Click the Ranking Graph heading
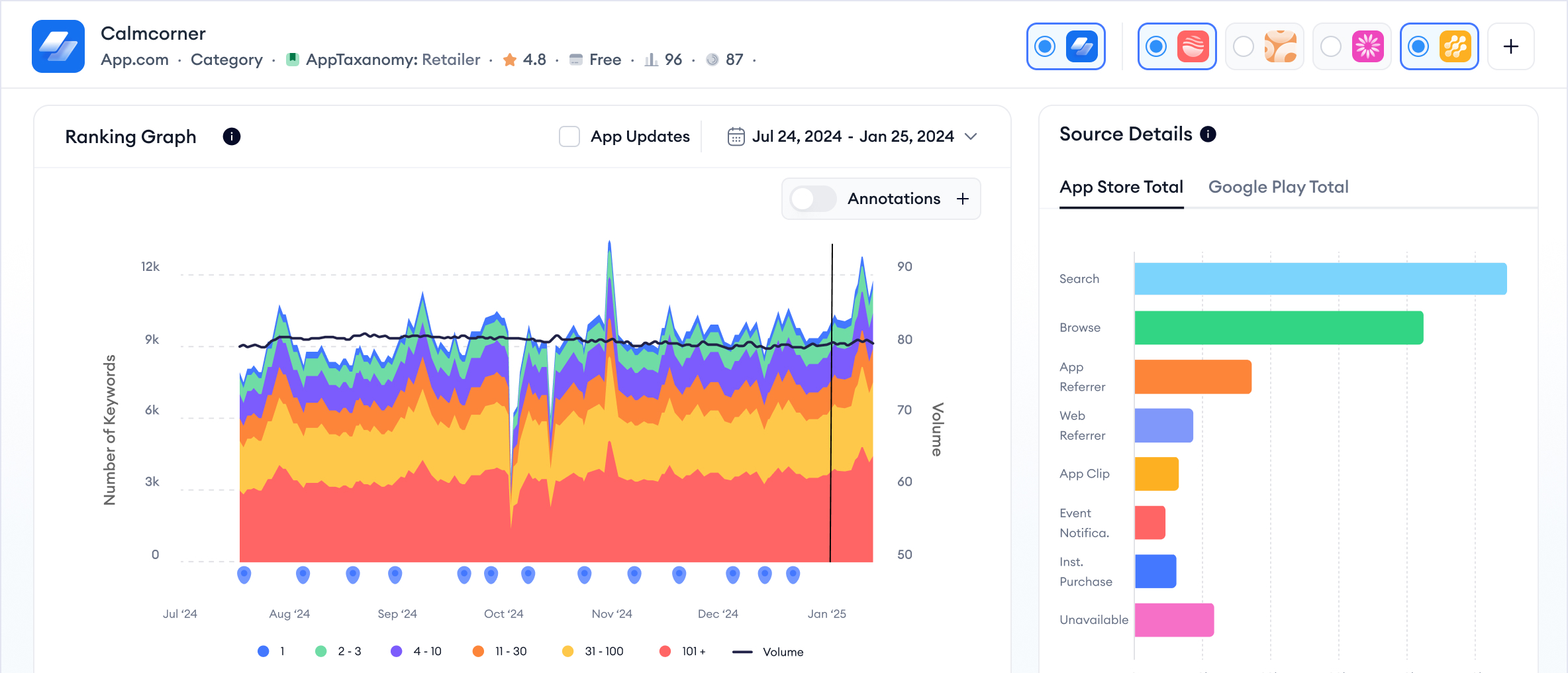The width and height of the screenshot is (1568, 673). pos(130,136)
